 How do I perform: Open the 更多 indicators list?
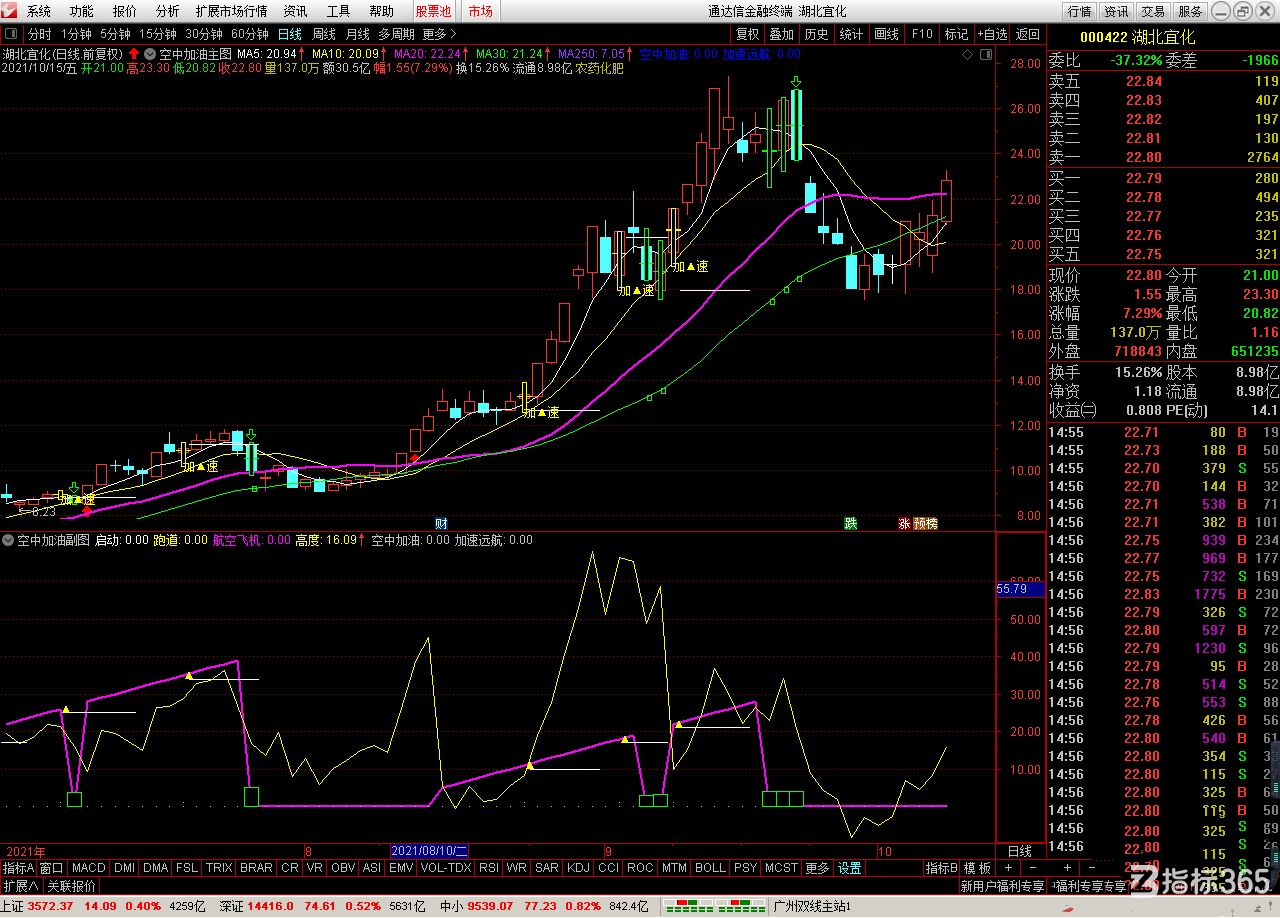pos(817,868)
